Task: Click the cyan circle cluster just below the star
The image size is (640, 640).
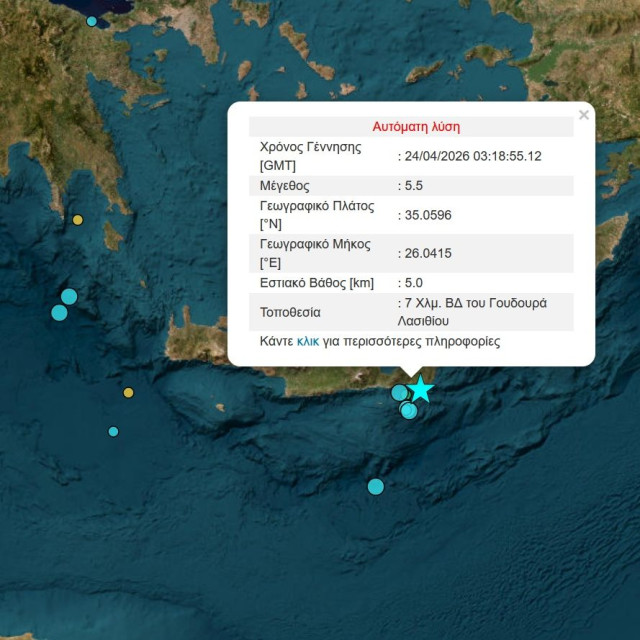Action: (x=409, y=410)
